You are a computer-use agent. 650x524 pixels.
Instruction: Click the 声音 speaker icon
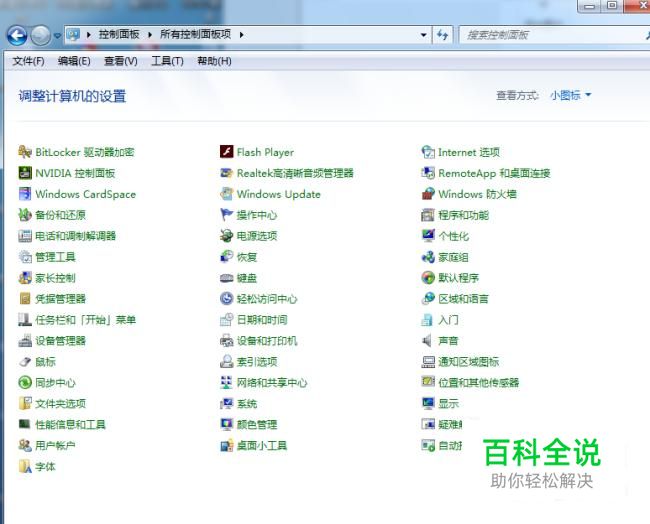(x=428, y=340)
